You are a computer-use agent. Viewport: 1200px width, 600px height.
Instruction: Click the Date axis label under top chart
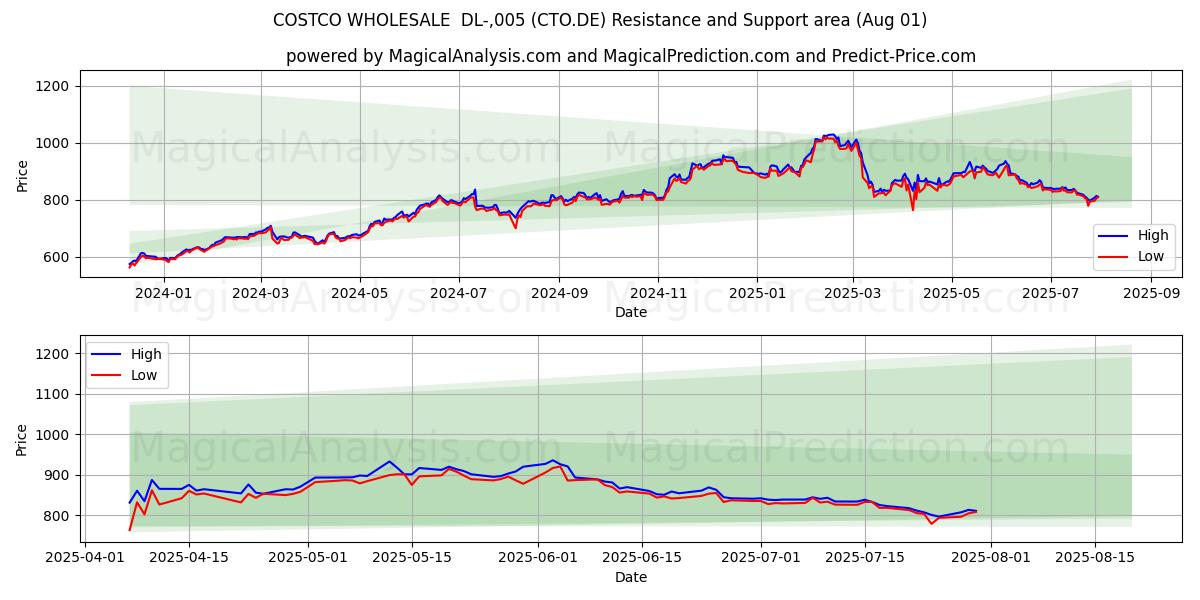click(x=631, y=312)
